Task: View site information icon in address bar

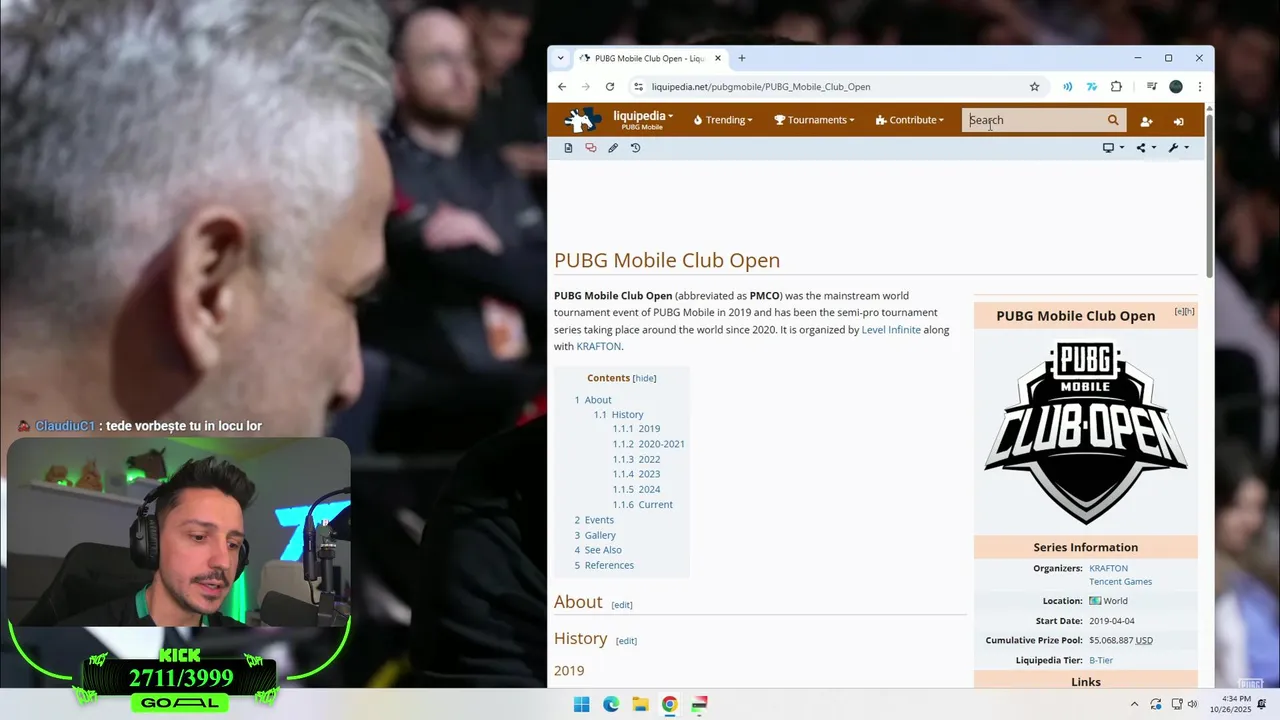Action: click(x=639, y=87)
